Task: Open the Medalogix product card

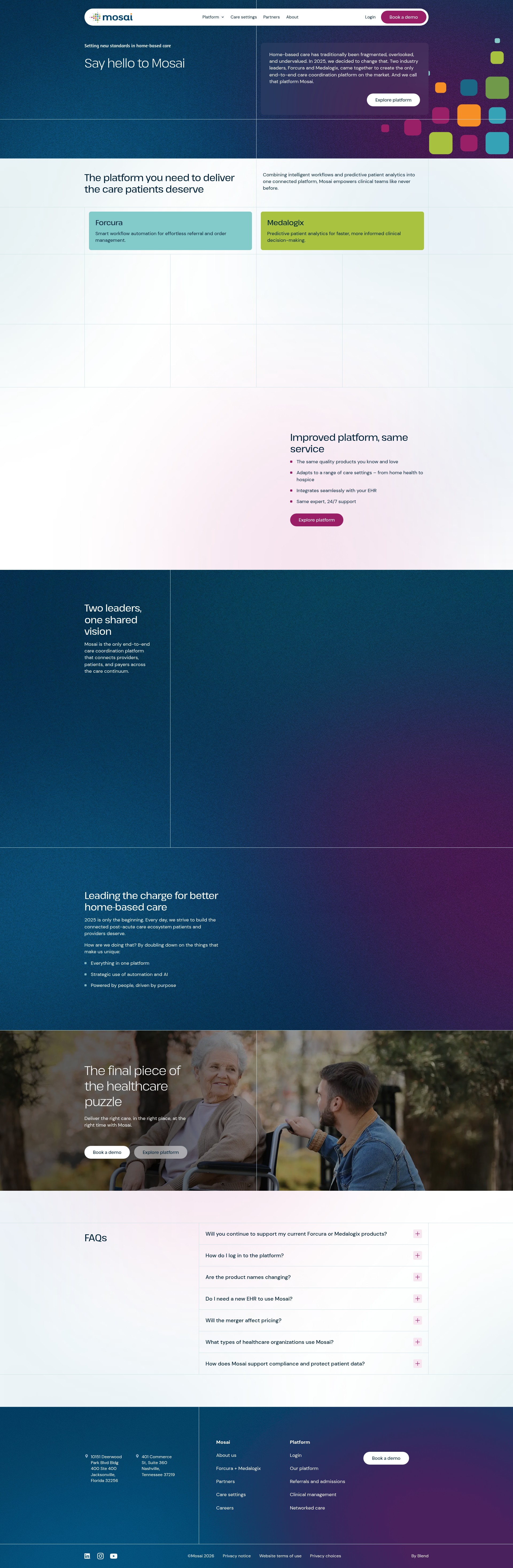Action: click(x=342, y=231)
